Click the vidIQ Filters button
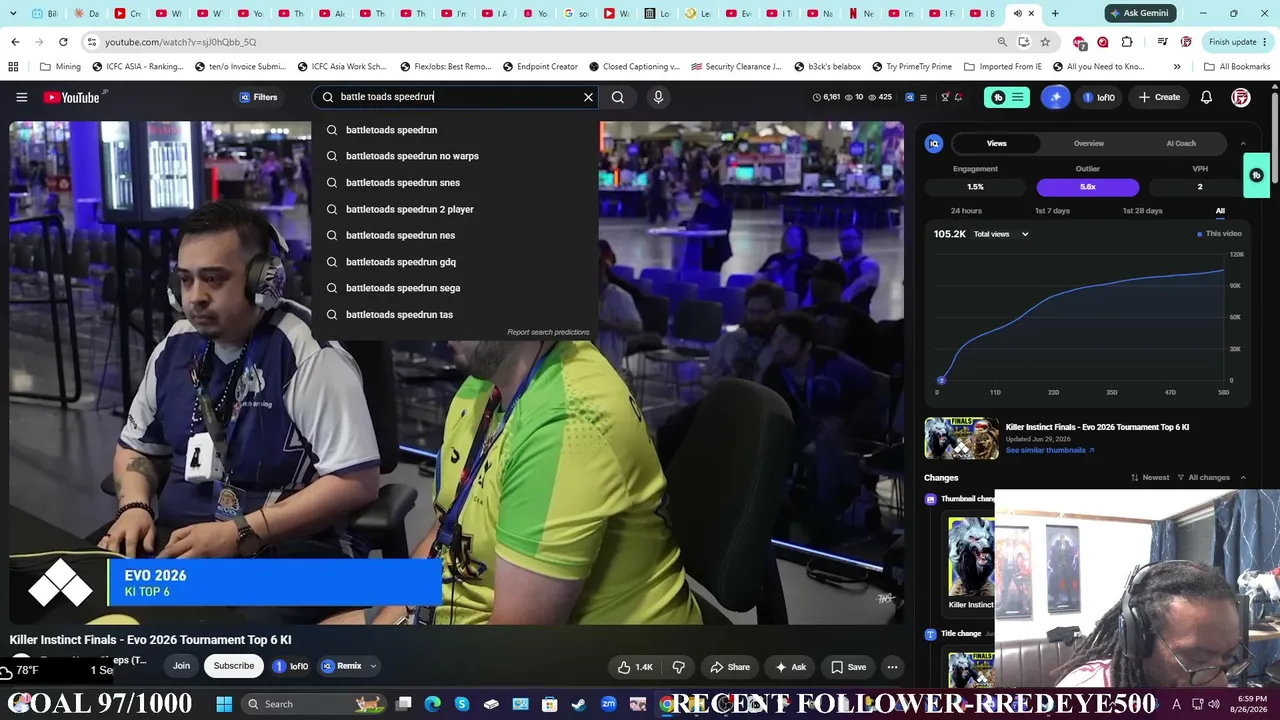 click(258, 97)
